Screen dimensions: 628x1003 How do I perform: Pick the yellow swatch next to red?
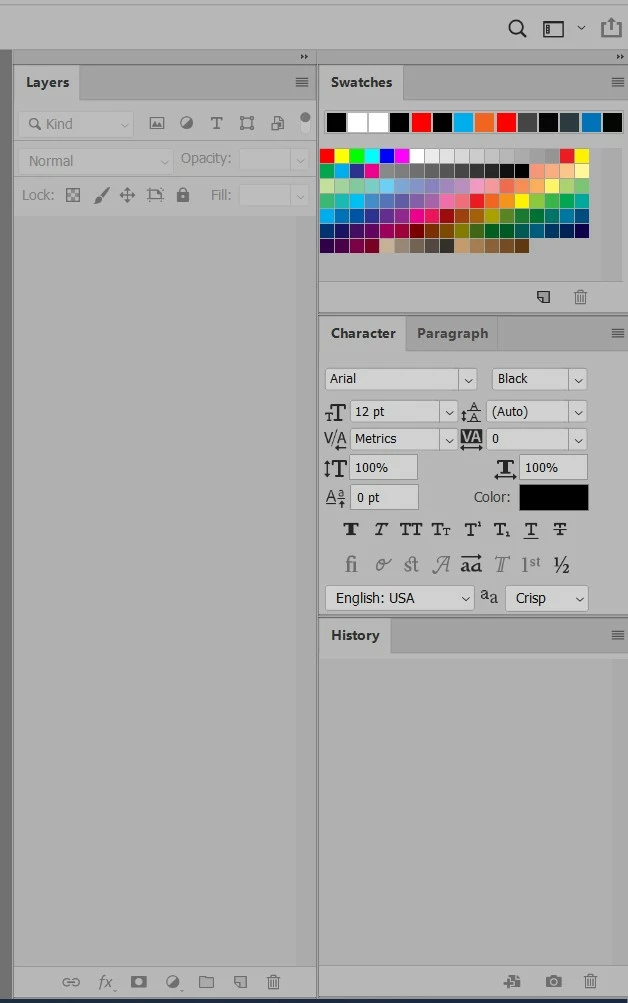[x=342, y=155]
